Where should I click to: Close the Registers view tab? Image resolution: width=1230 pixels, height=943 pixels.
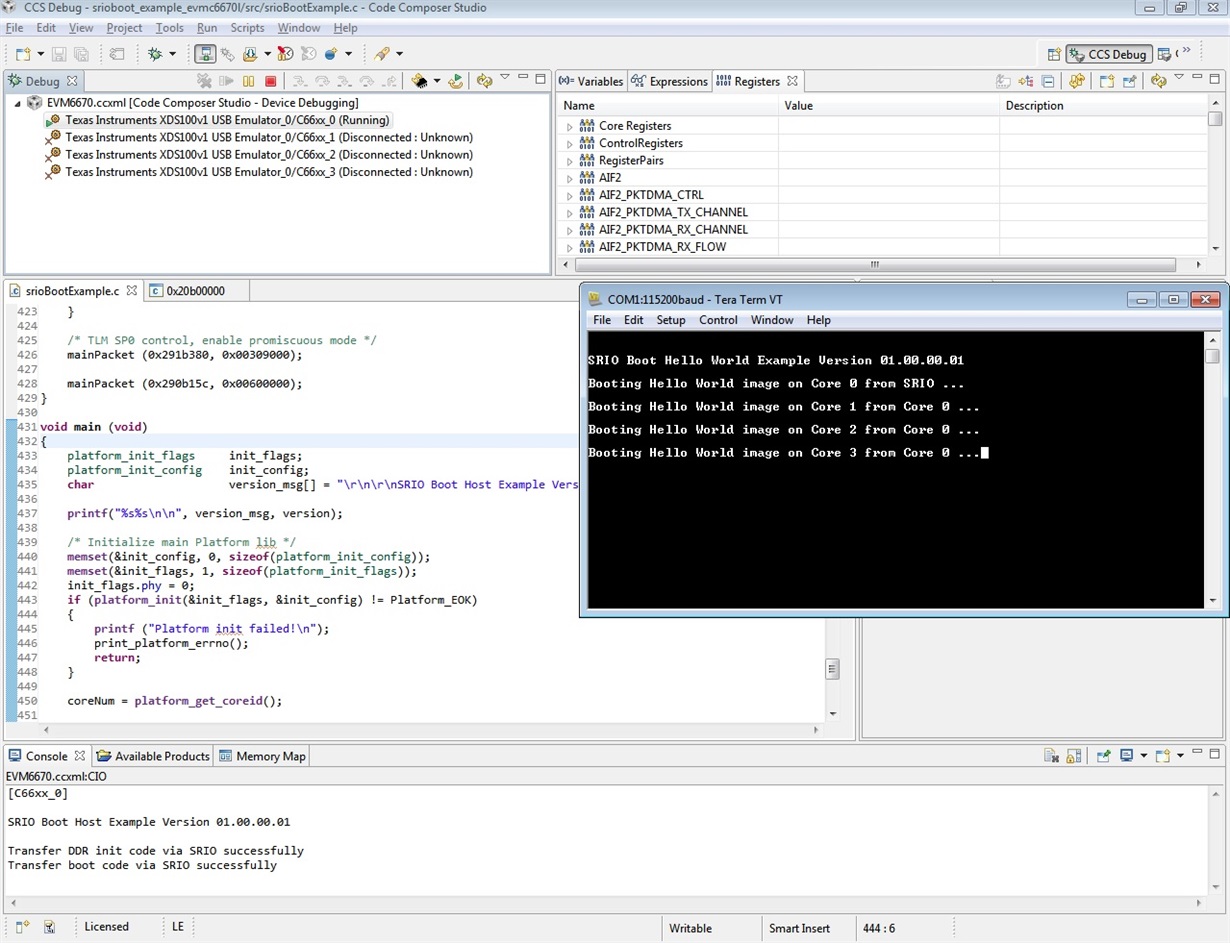pyautogui.click(x=792, y=81)
